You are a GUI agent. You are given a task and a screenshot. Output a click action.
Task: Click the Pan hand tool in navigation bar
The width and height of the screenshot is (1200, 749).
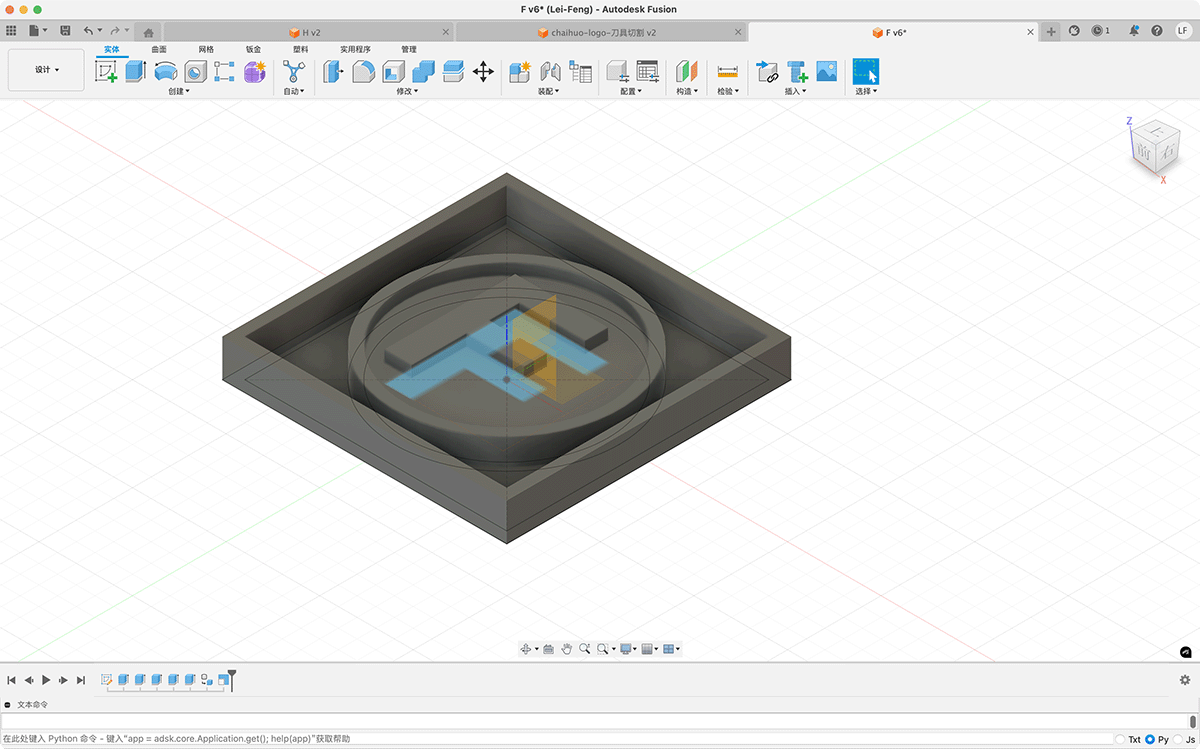click(567, 649)
